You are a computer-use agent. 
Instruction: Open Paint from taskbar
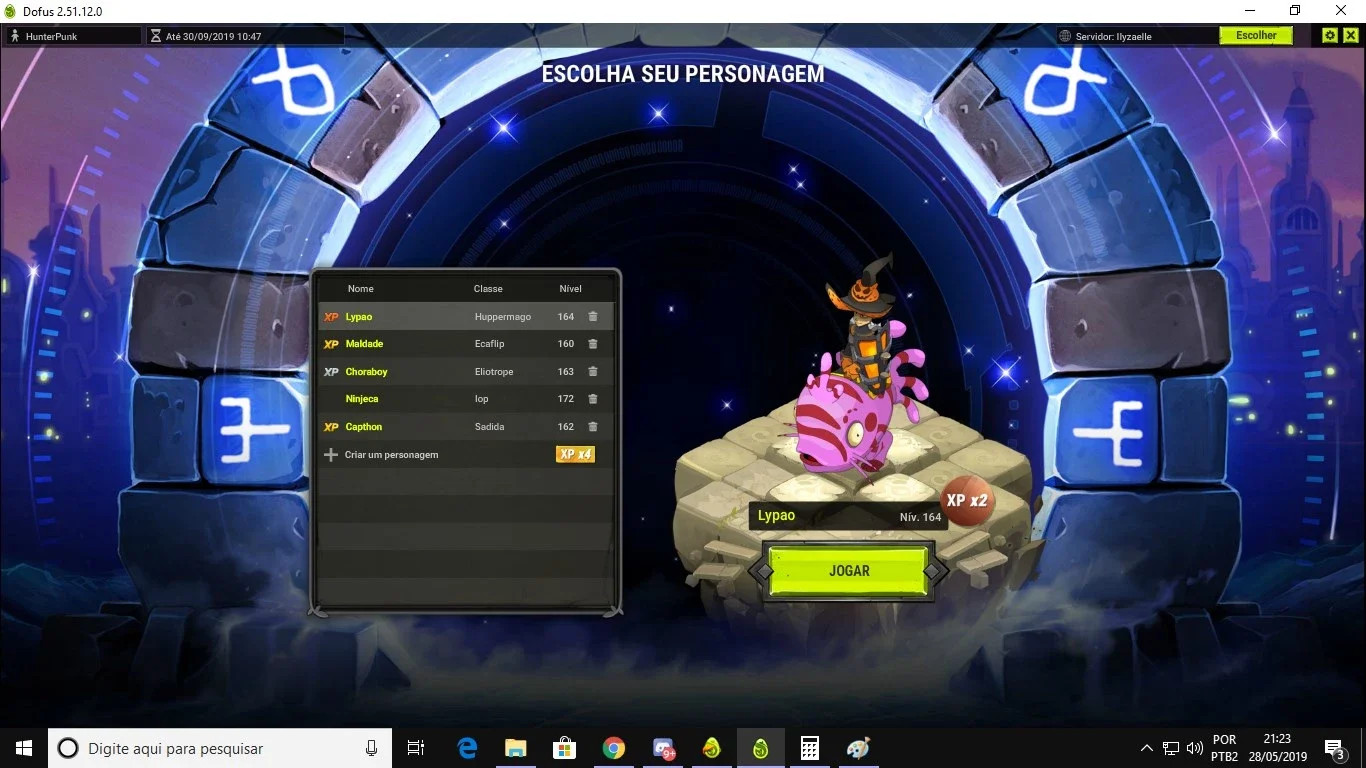click(x=859, y=748)
